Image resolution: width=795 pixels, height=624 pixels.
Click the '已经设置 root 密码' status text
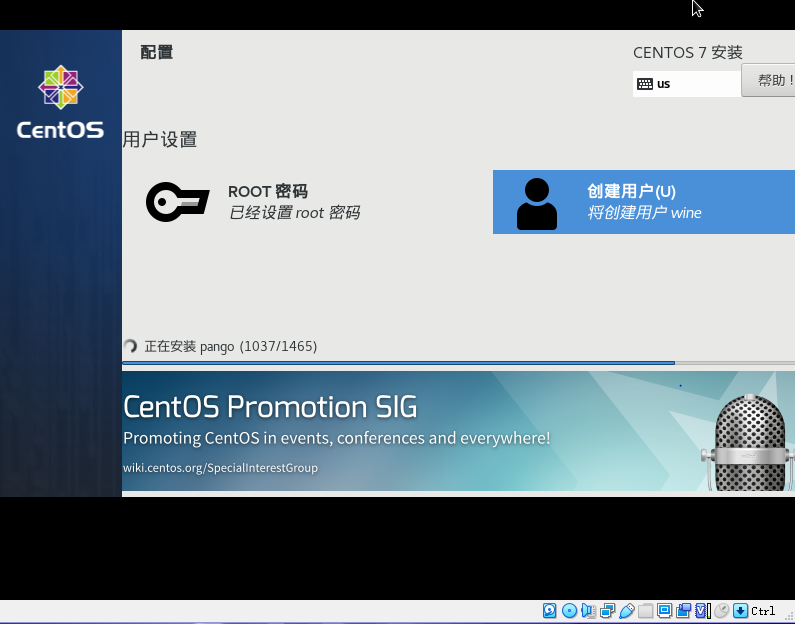pyautogui.click(x=294, y=212)
